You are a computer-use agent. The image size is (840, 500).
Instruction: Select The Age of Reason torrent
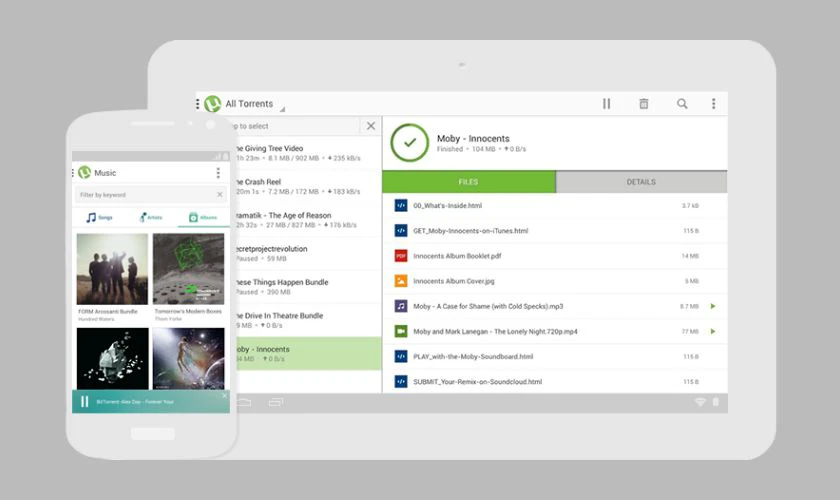[309, 220]
